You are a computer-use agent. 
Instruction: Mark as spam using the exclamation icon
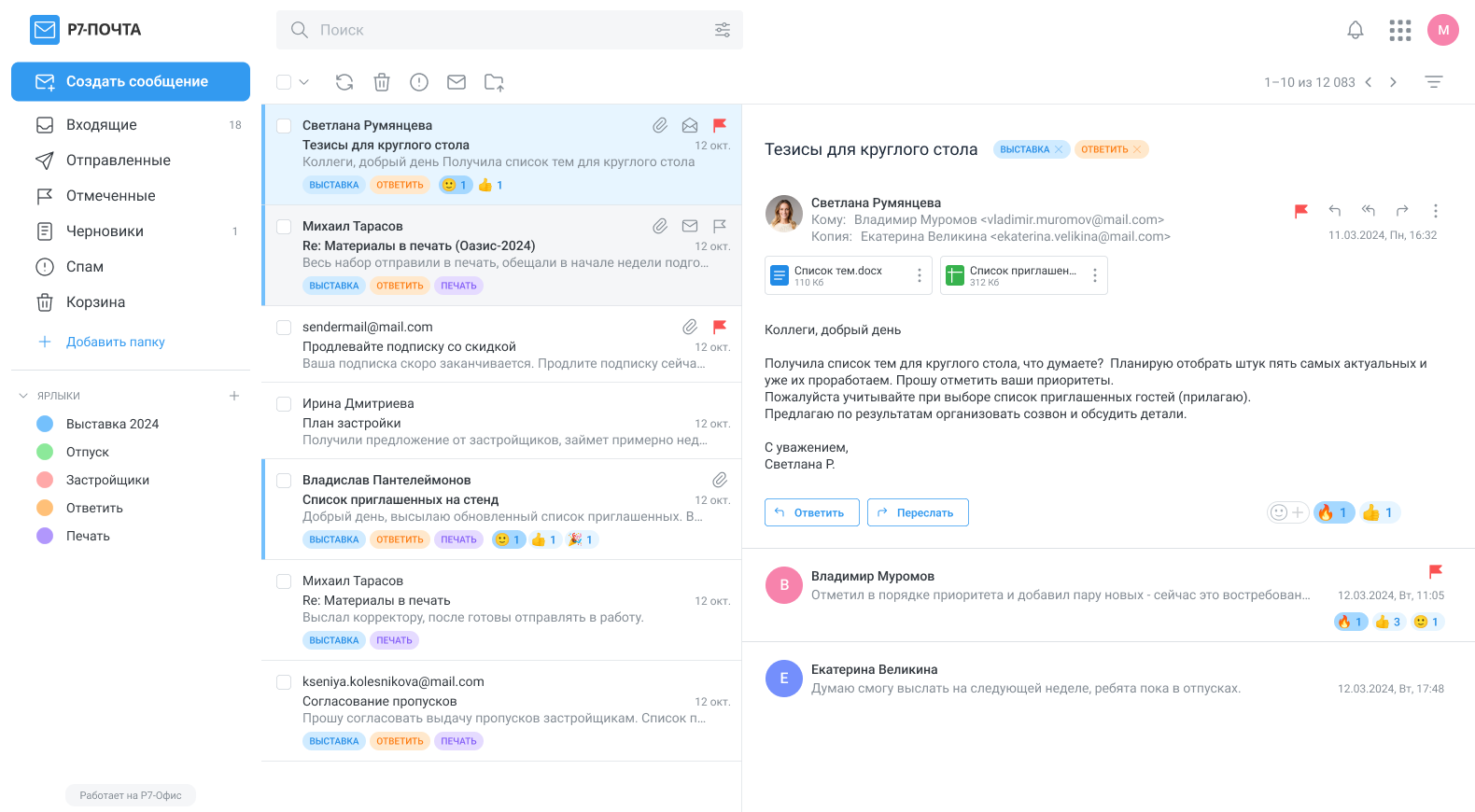(x=419, y=82)
